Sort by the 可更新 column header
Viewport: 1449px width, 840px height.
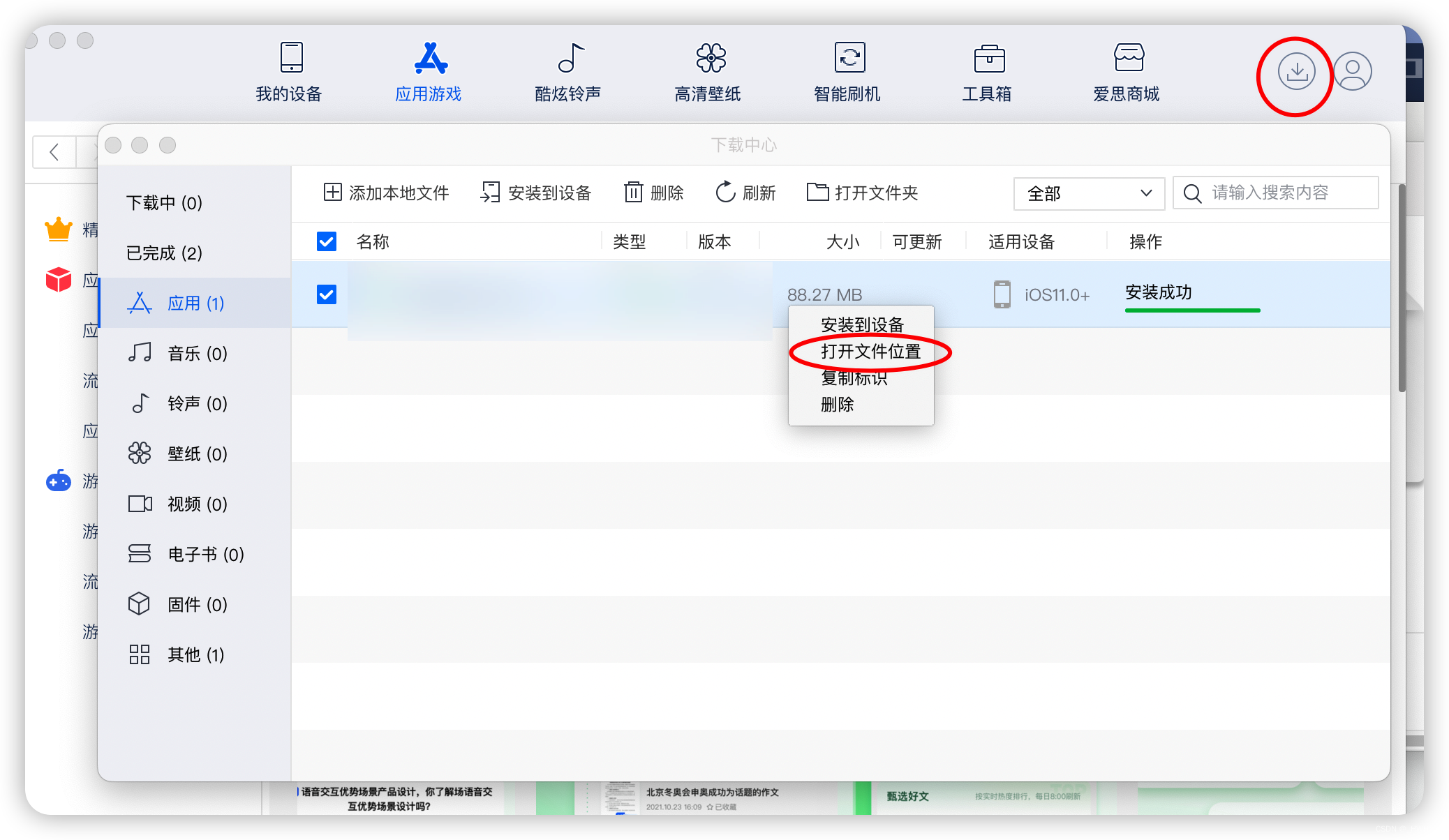[x=917, y=241]
